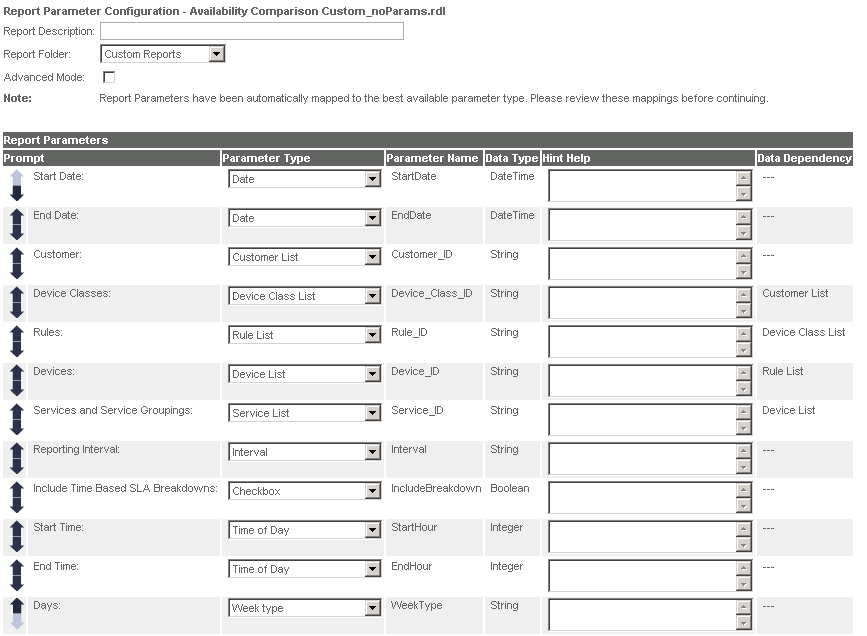Click reorder arrows beside Device Classes
867x636 pixels.
pyautogui.click(x=17, y=303)
